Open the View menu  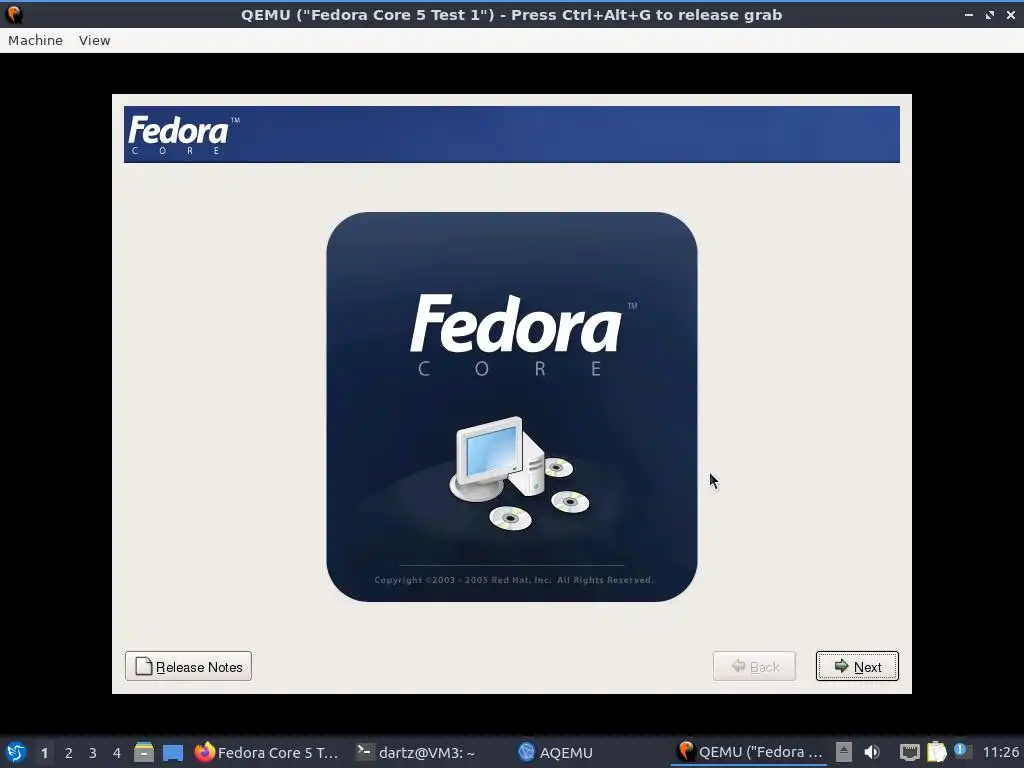click(94, 40)
